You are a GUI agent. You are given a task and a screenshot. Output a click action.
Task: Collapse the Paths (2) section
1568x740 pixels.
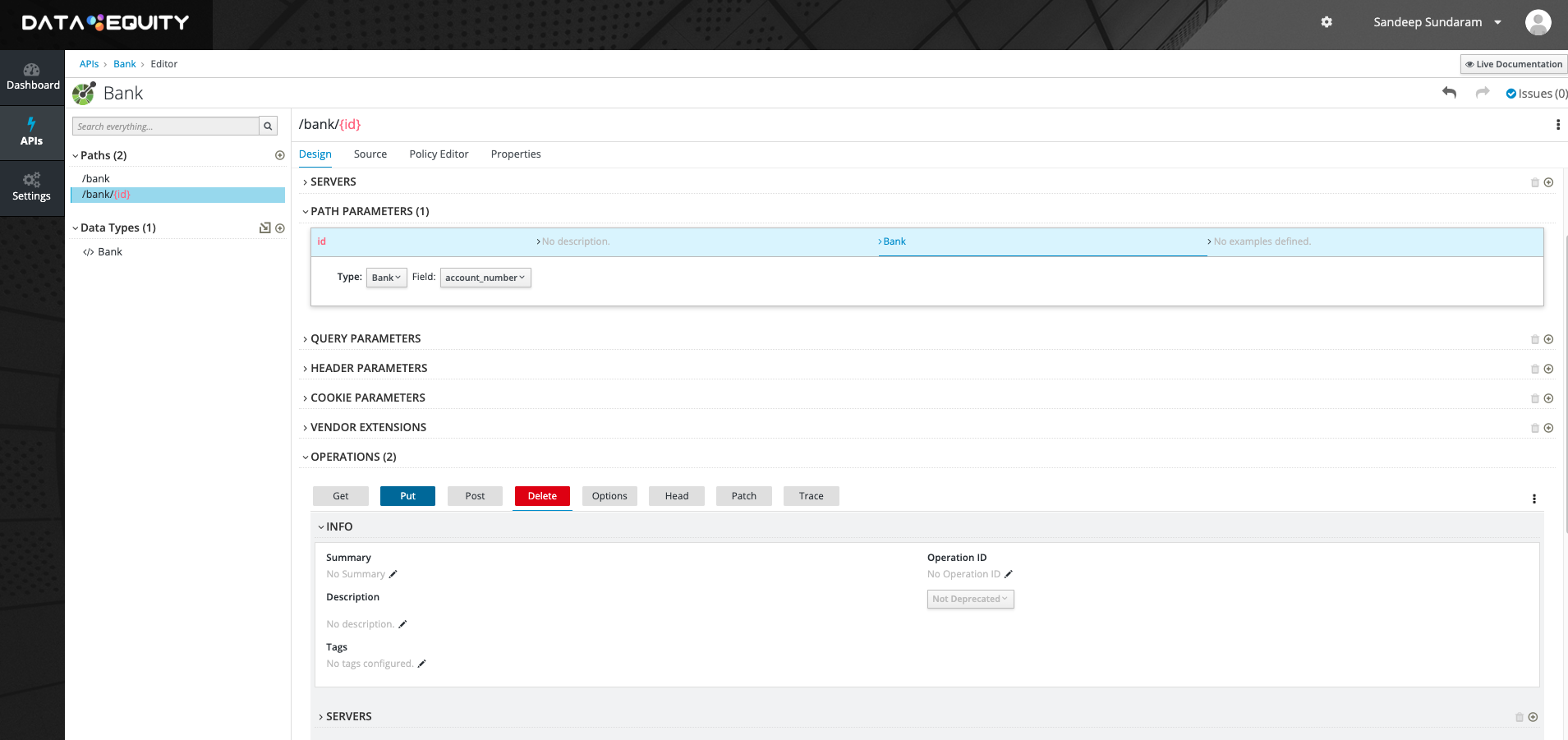pos(99,155)
